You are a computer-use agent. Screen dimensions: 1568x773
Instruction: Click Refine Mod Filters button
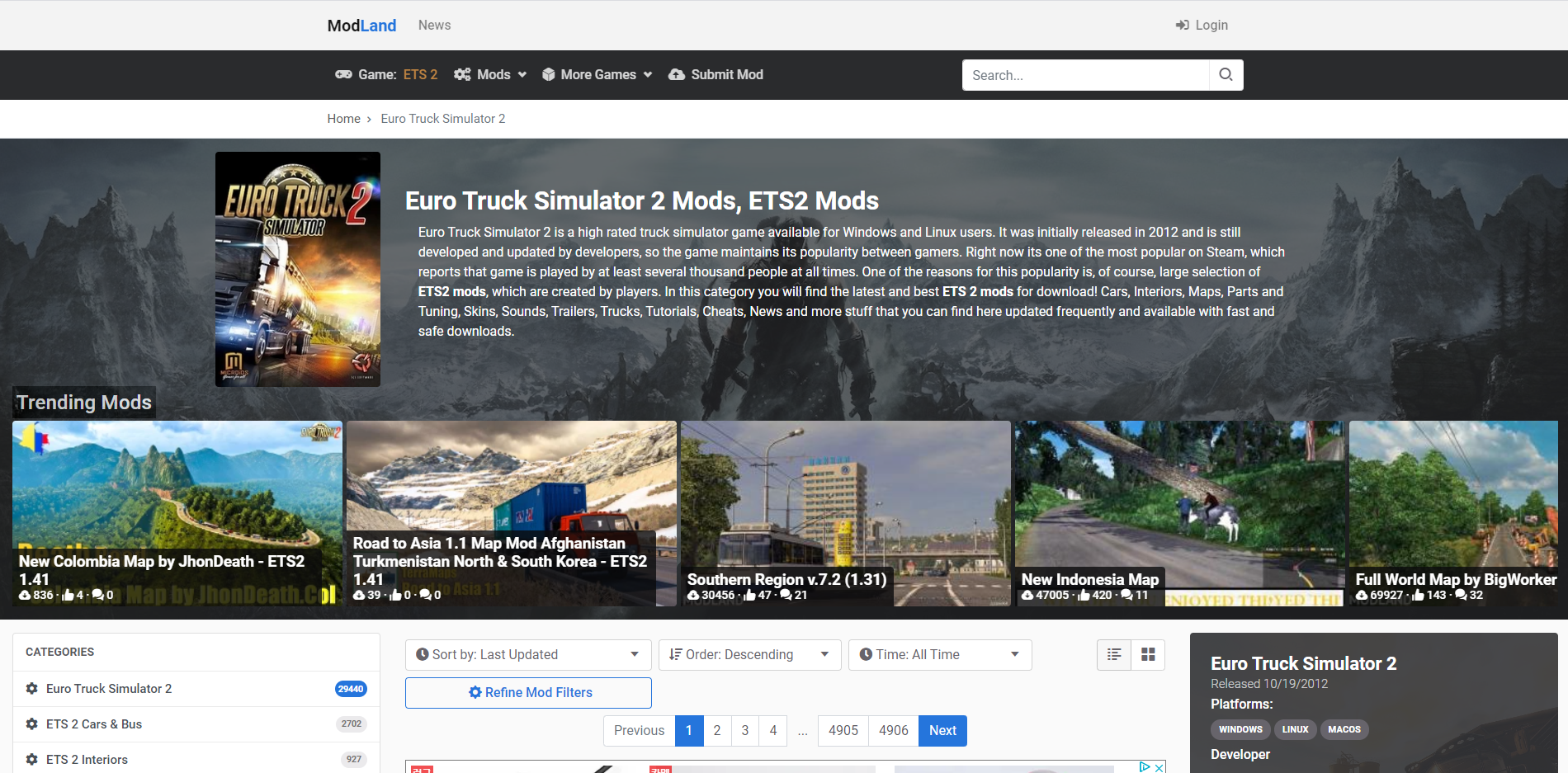click(528, 693)
